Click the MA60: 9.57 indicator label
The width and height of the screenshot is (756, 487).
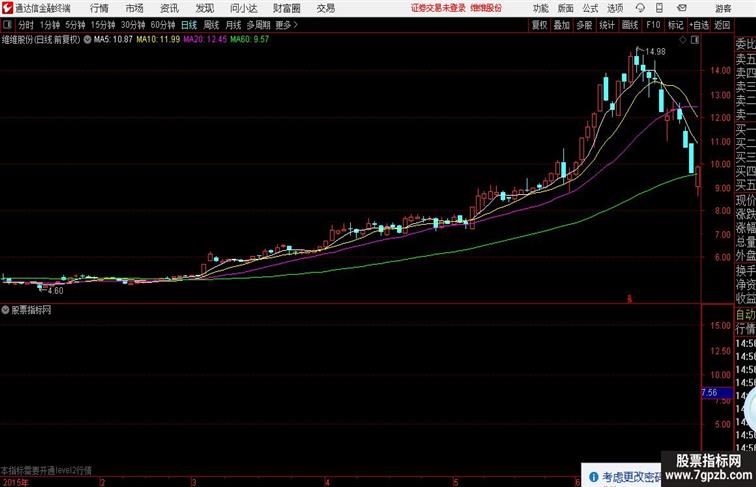point(249,40)
